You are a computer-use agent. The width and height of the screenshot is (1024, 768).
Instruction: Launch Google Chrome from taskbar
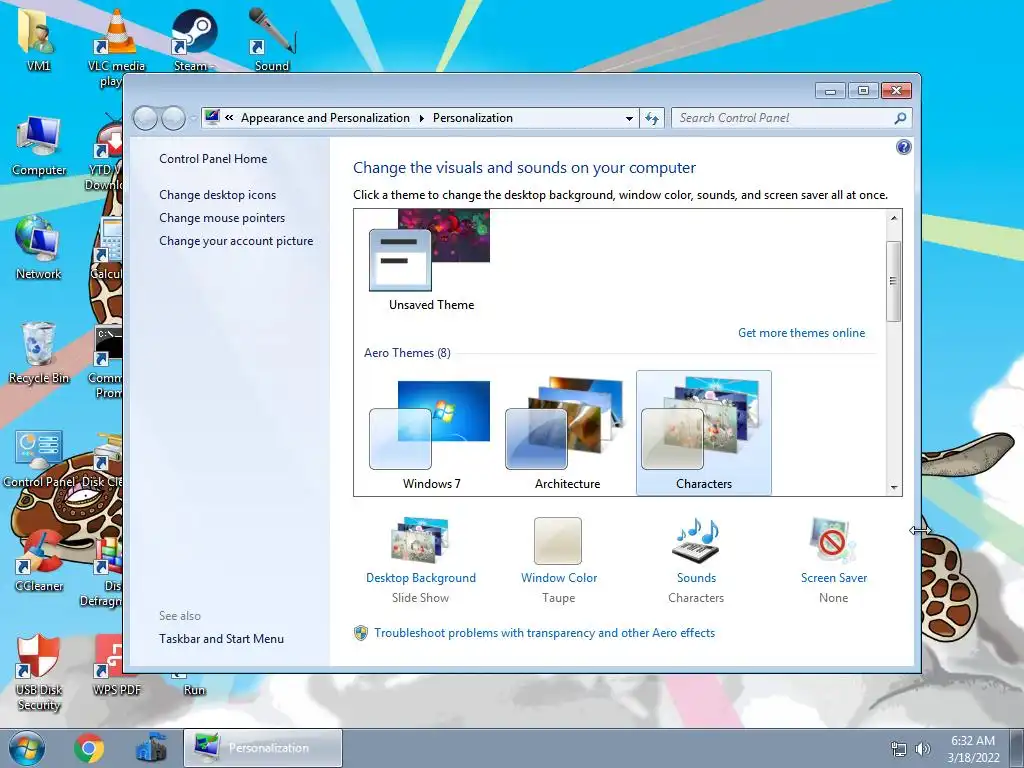tap(89, 748)
